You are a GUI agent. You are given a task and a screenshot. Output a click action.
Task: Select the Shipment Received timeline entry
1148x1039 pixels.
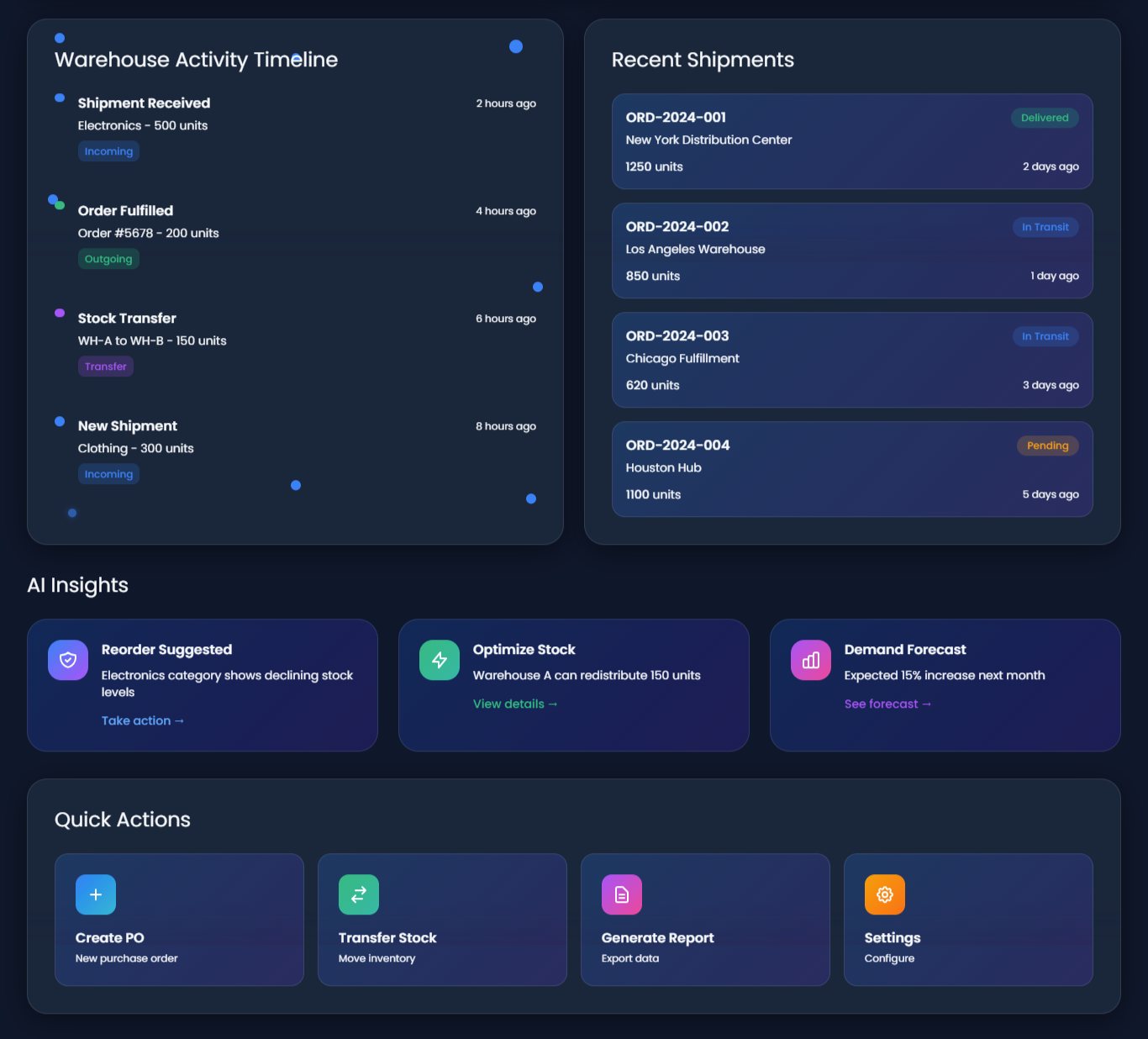tap(295, 127)
